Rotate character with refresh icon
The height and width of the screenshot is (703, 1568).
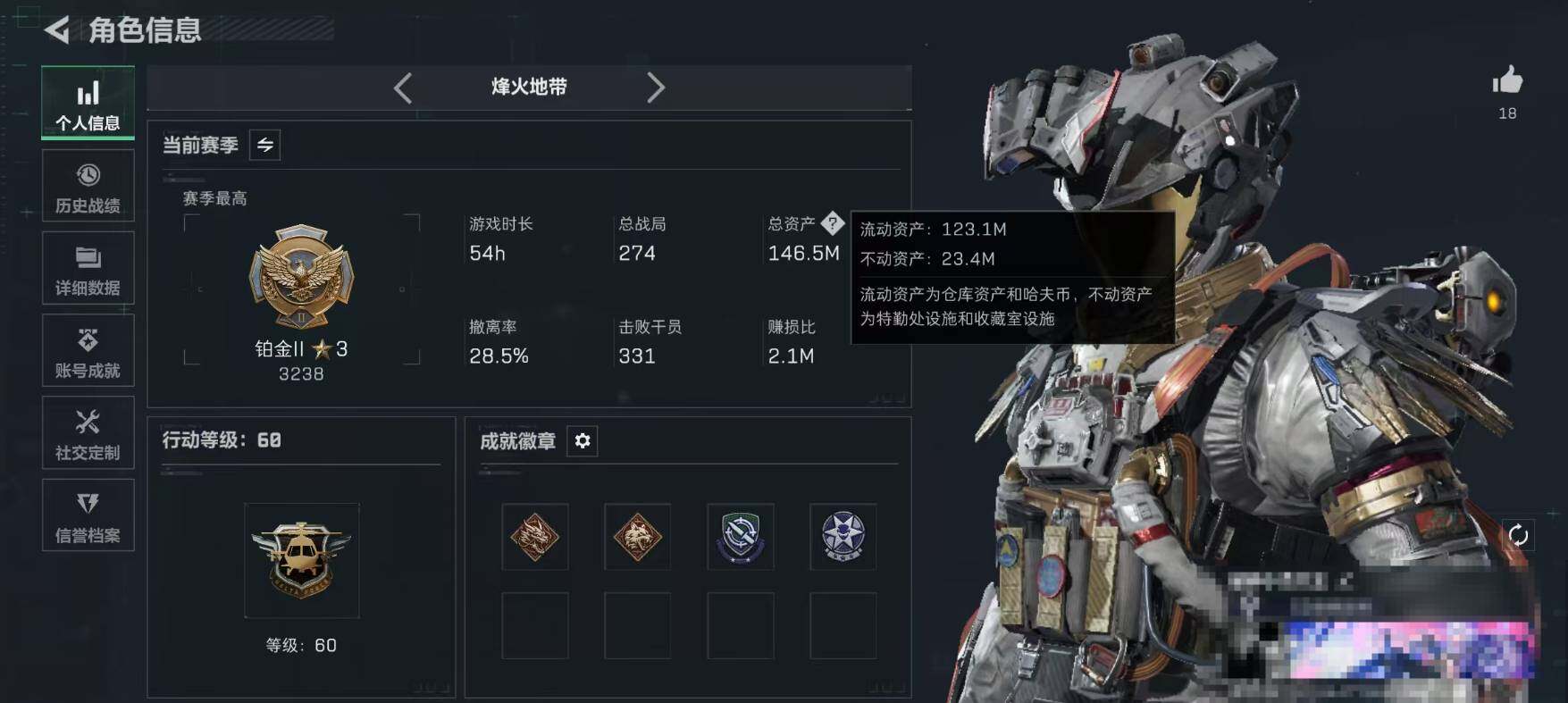pos(1518,535)
